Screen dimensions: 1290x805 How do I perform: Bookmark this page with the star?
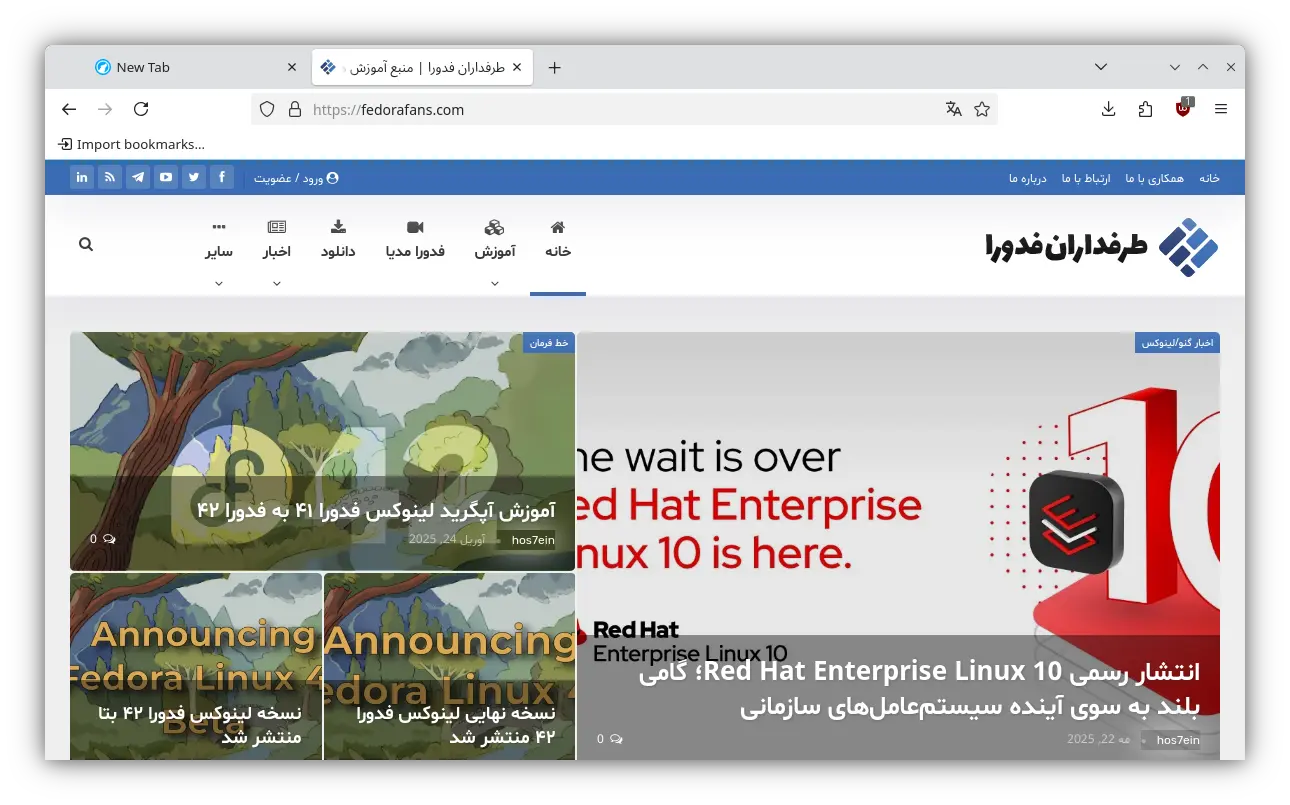pos(982,109)
